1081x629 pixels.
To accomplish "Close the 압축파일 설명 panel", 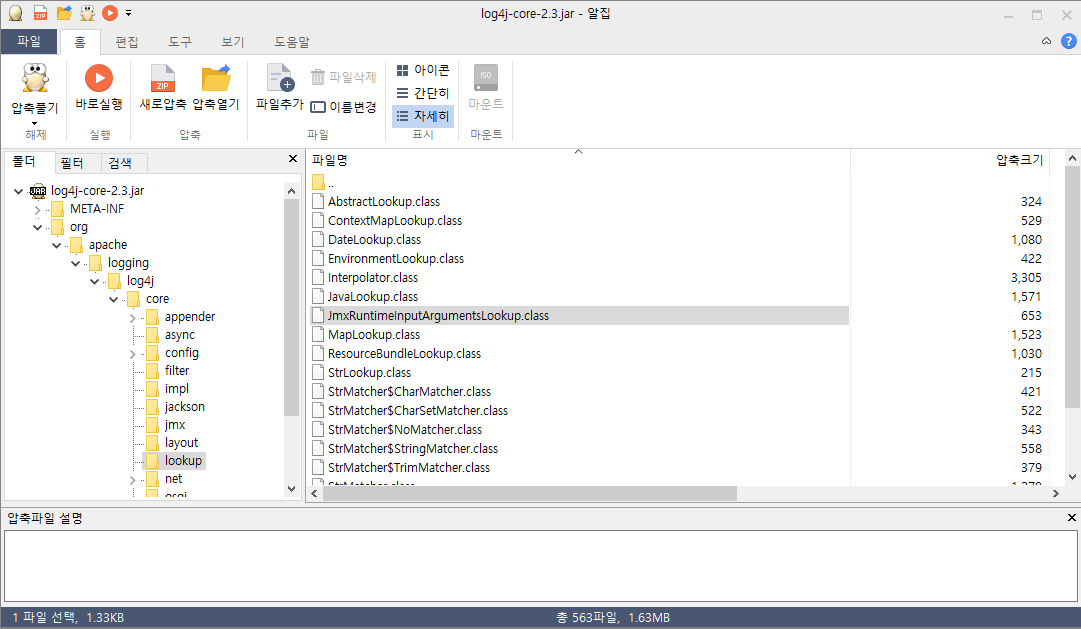I will pos(1071,517).
